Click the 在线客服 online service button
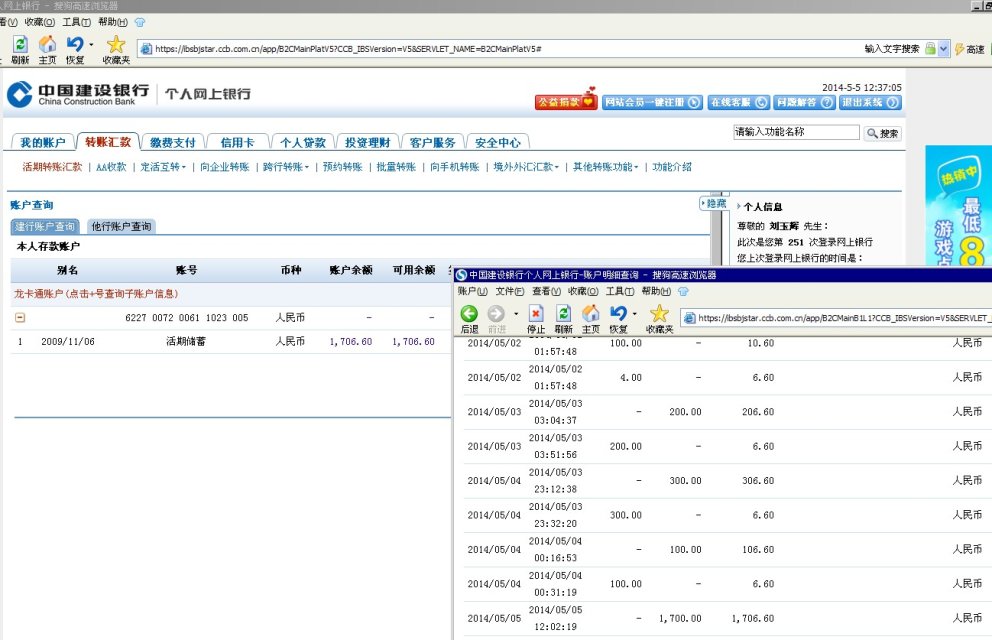992x640 pixels. pyautogui.click(x=738, y=102)
